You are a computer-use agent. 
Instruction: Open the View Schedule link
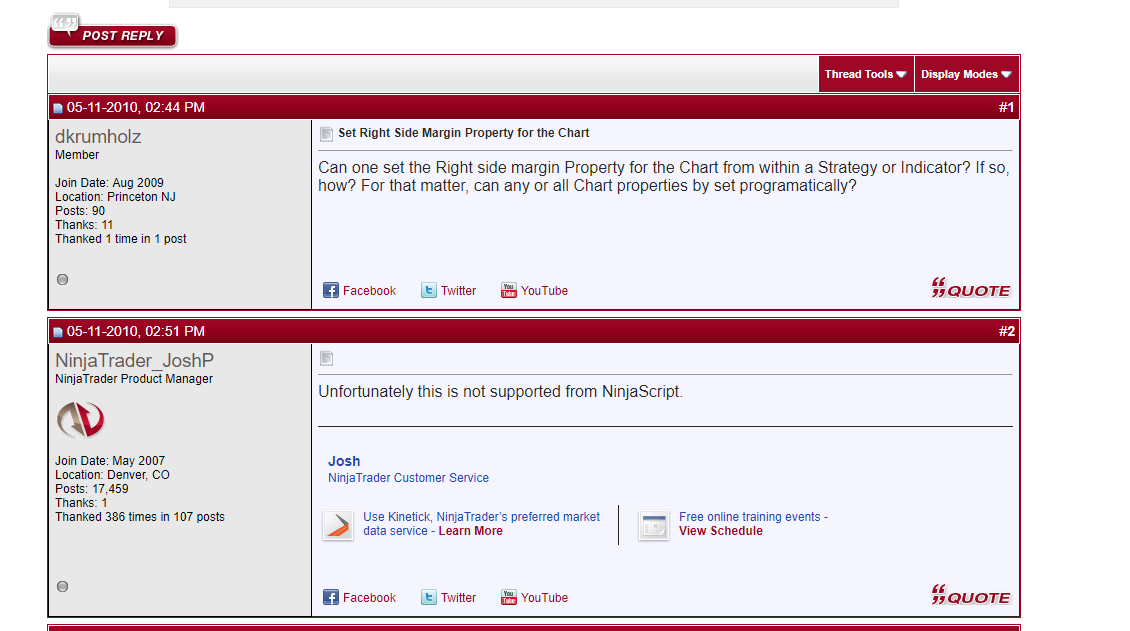point(721,531)
